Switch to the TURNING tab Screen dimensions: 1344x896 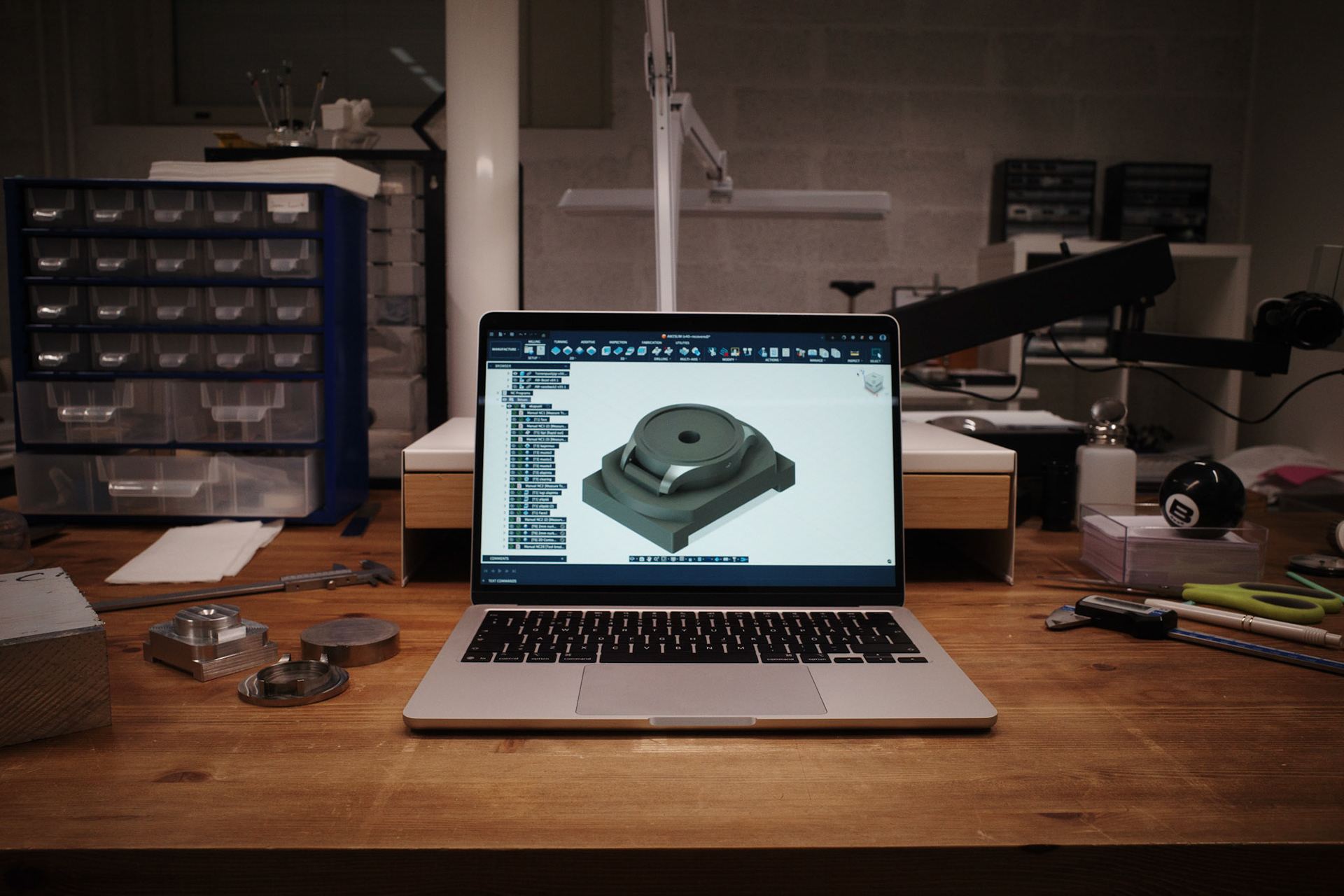pos(561,342)
